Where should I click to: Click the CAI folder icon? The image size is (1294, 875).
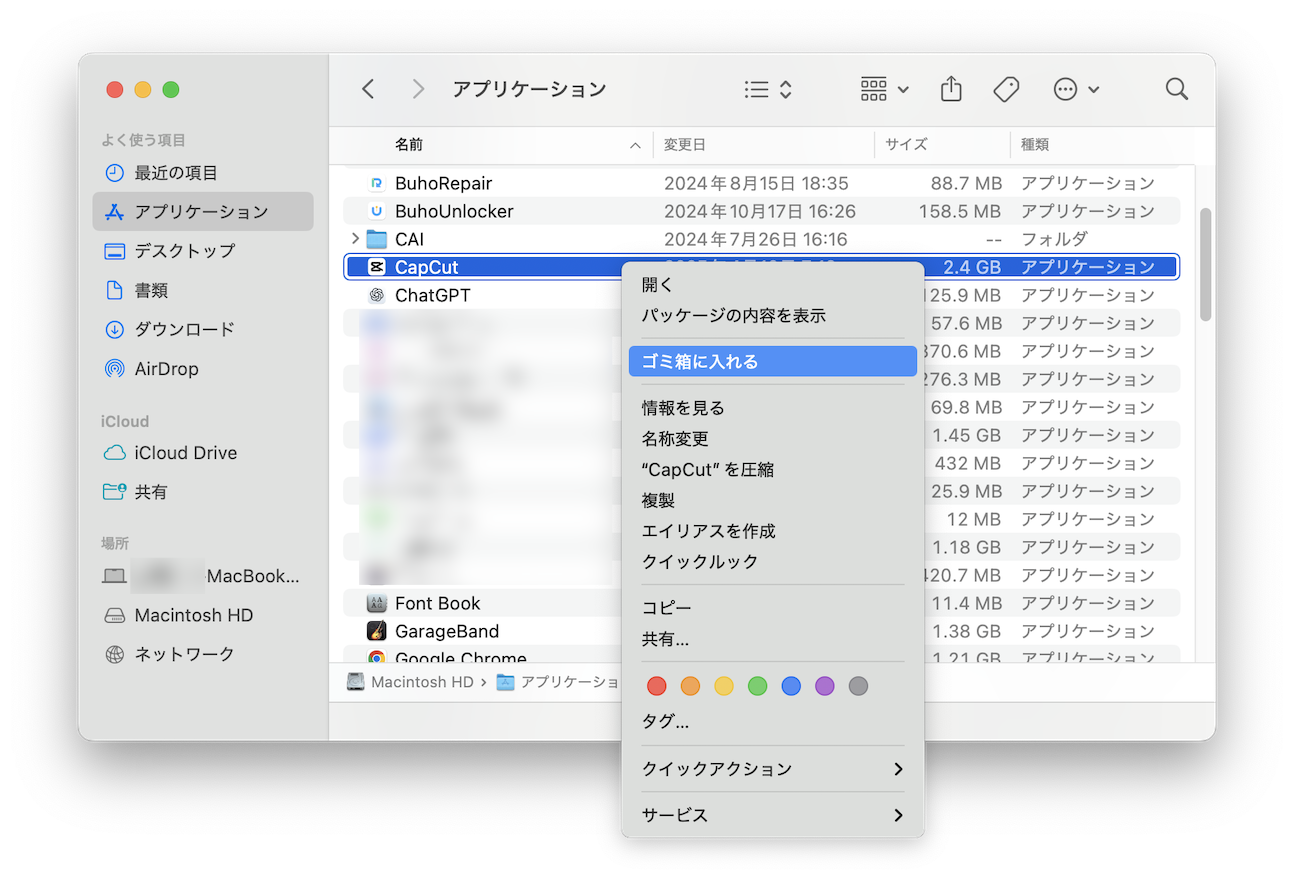tap(377, 239)
